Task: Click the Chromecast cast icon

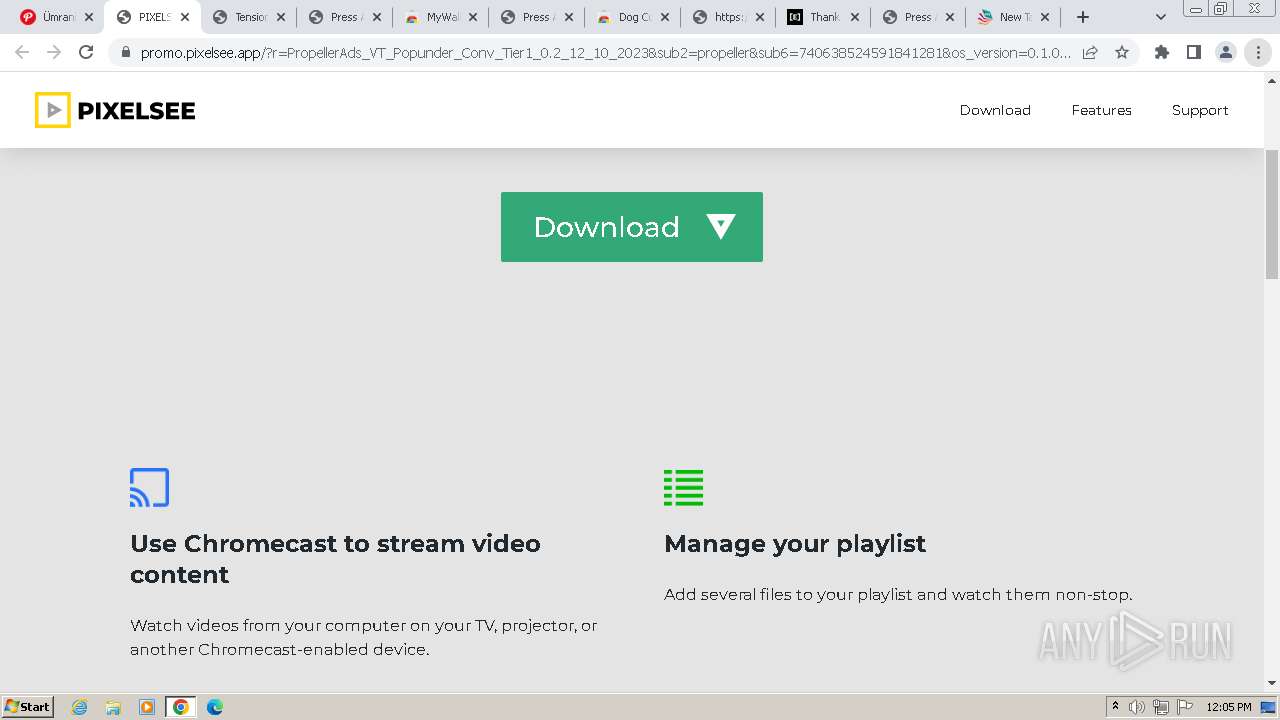Action: click(150, 487)
